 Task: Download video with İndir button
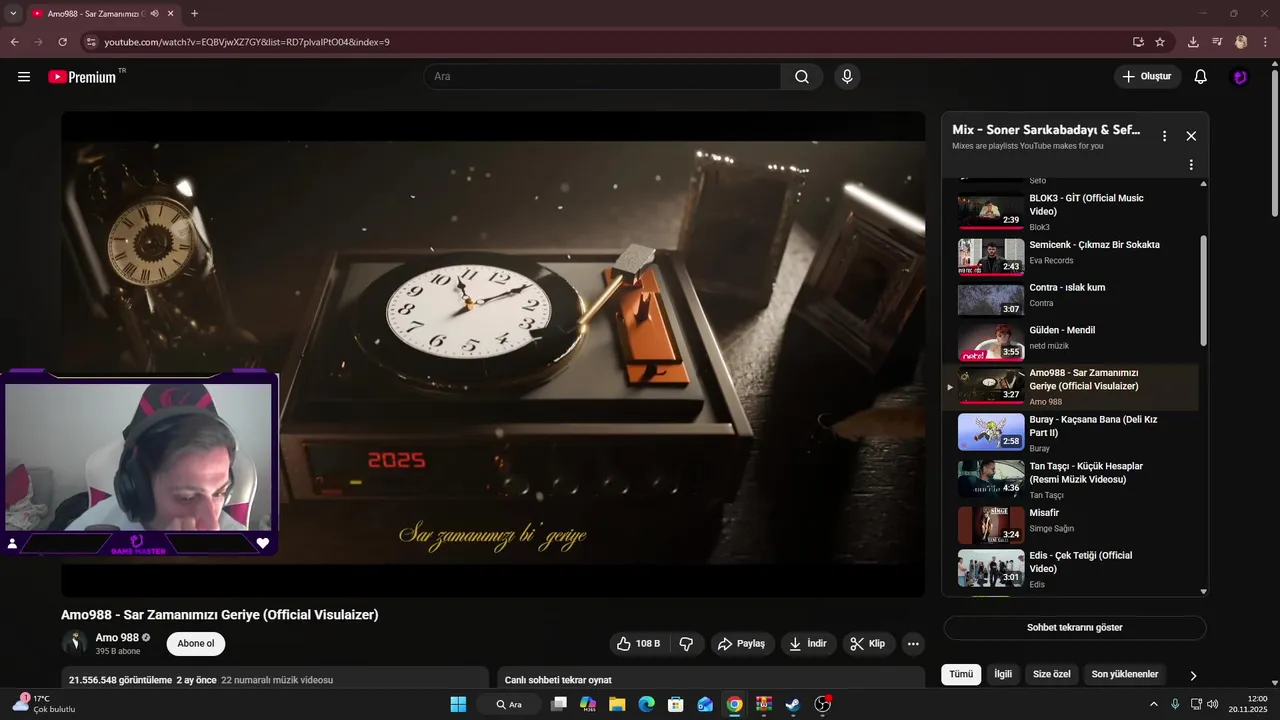point(808,644)
